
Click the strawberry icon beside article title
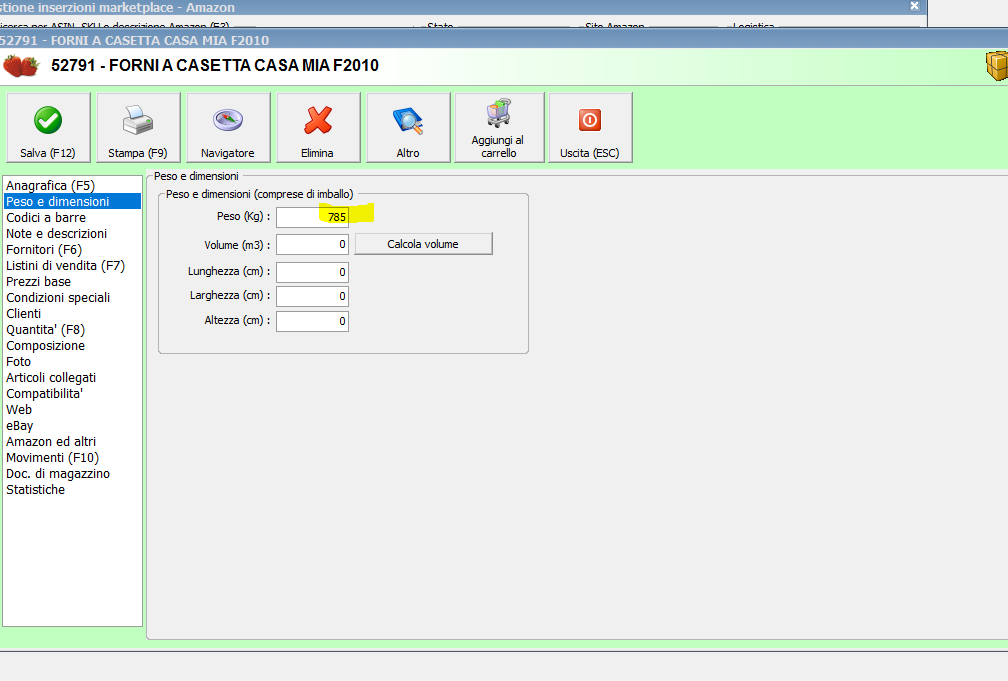click(21, 66)
